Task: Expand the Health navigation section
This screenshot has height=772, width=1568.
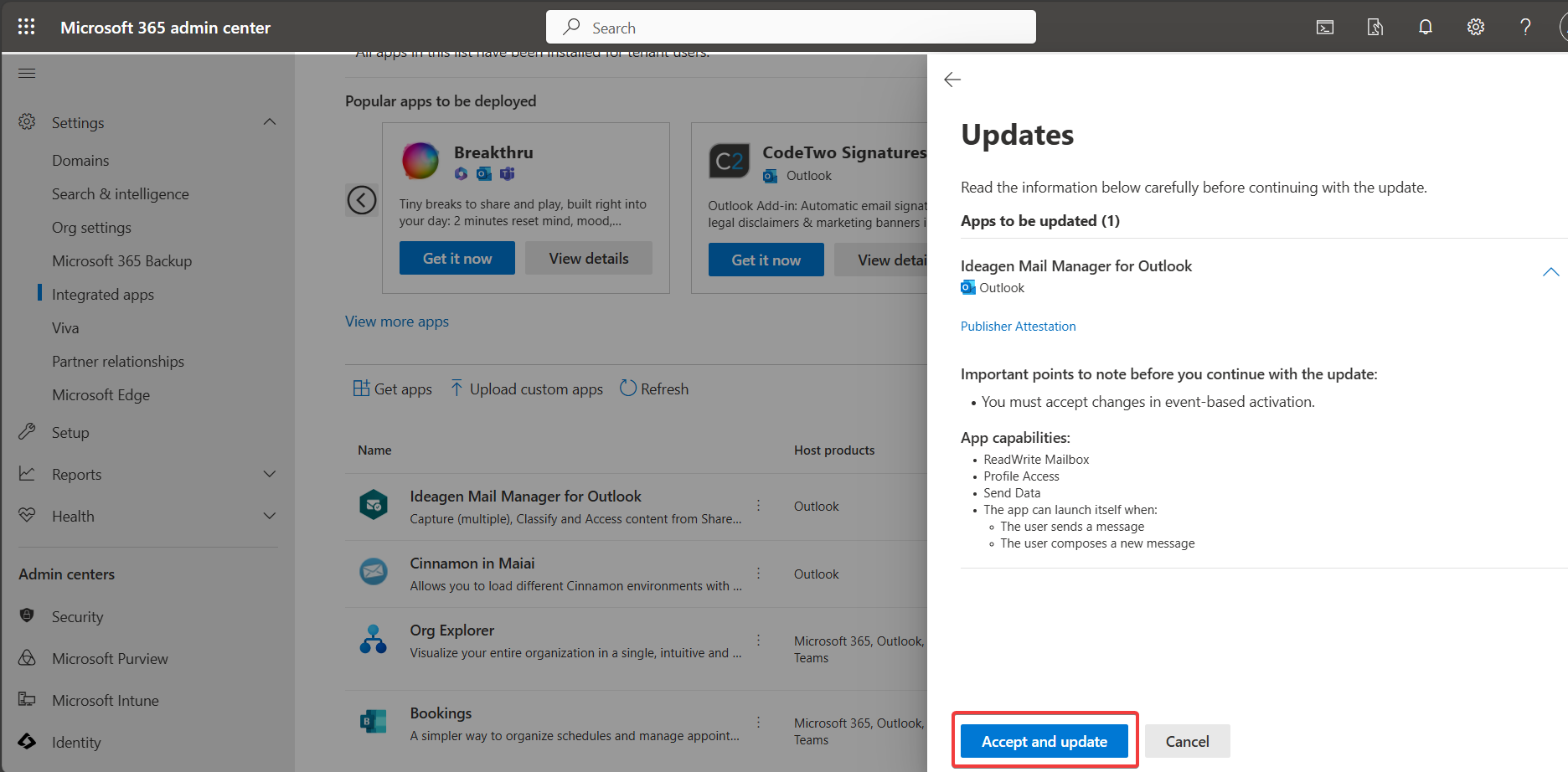Action: click(x=269, y=516)
